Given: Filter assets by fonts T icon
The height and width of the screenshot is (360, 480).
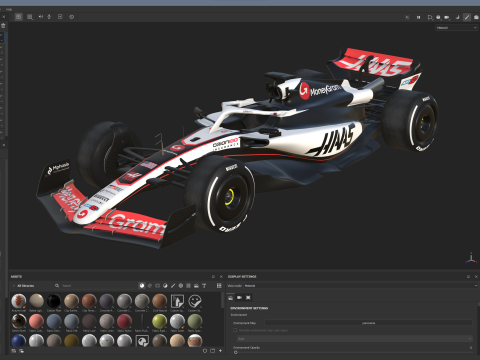Looking at the screenshot, I should tap(204, 286).
